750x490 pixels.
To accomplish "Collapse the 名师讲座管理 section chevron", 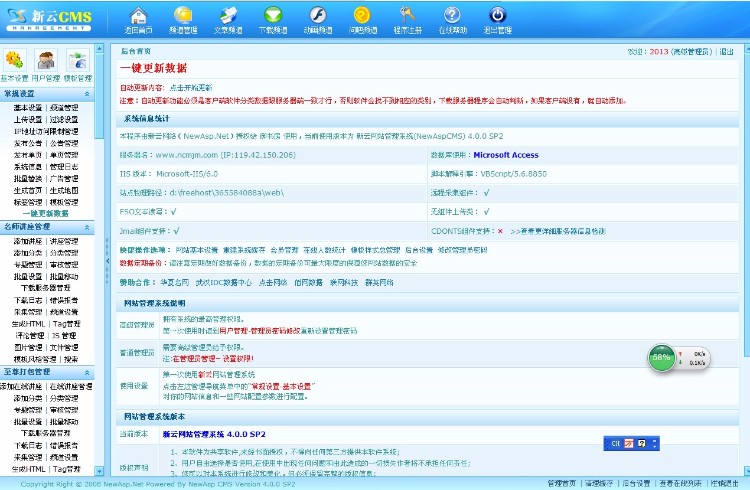I will tap(87, 227).
